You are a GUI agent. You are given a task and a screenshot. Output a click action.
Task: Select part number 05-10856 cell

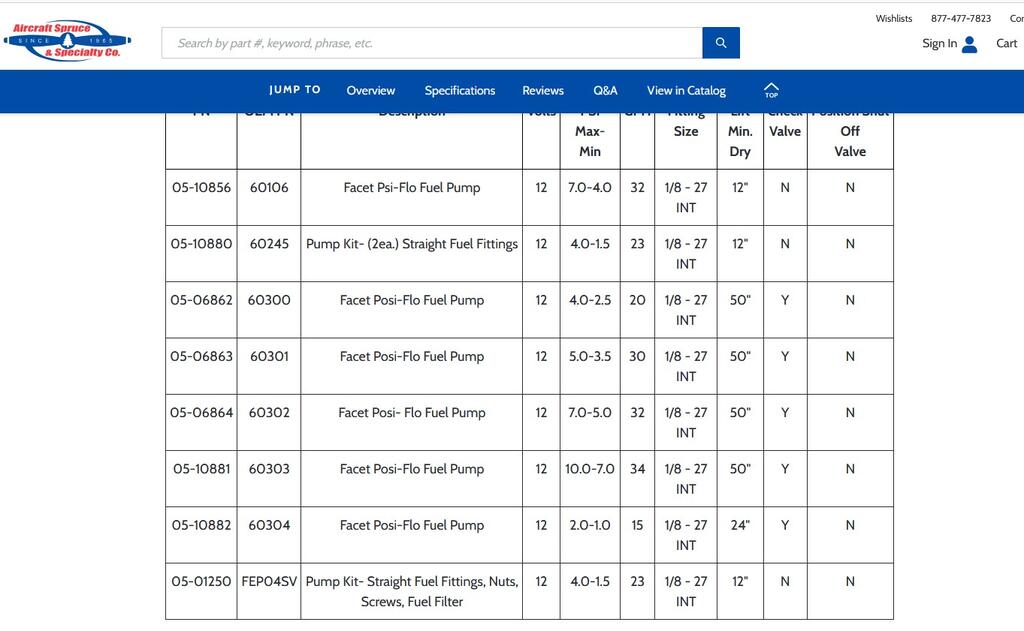pos(201,188)
